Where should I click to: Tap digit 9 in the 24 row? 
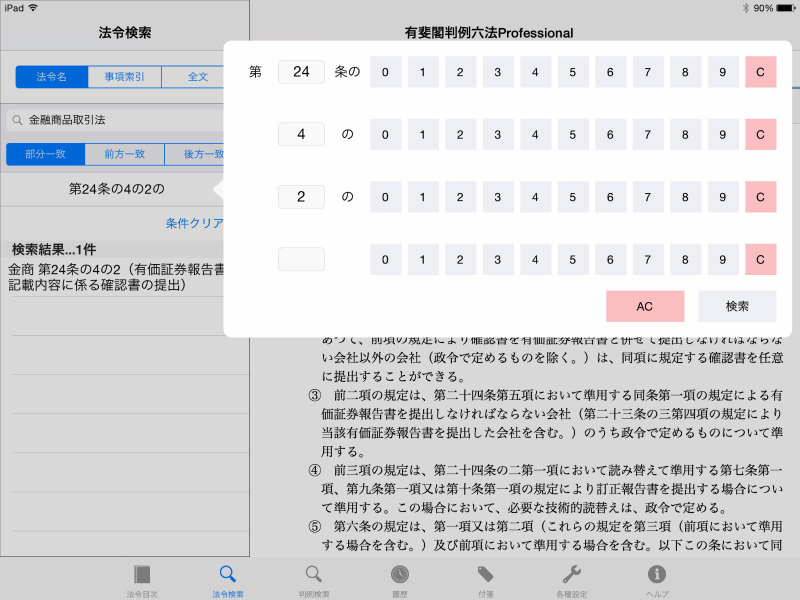[x=723, y=72]
